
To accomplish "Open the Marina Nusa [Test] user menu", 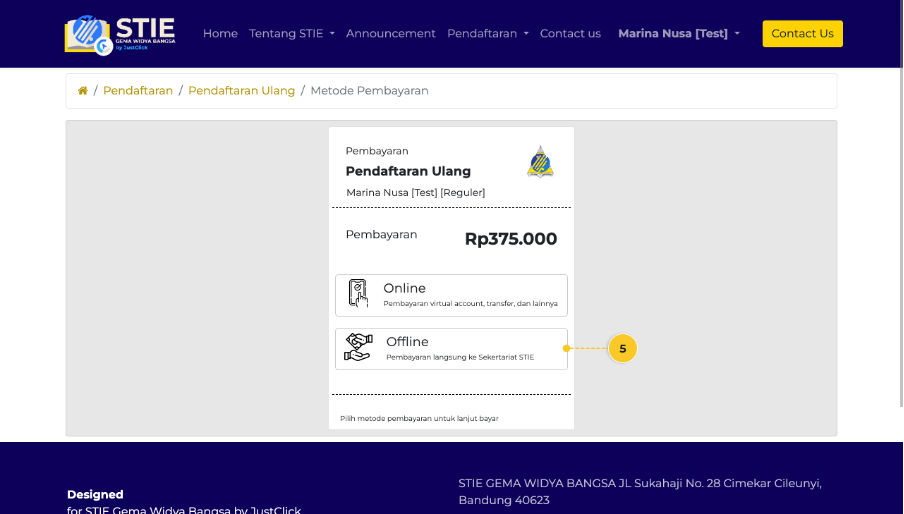I will [x=679, y=34].
